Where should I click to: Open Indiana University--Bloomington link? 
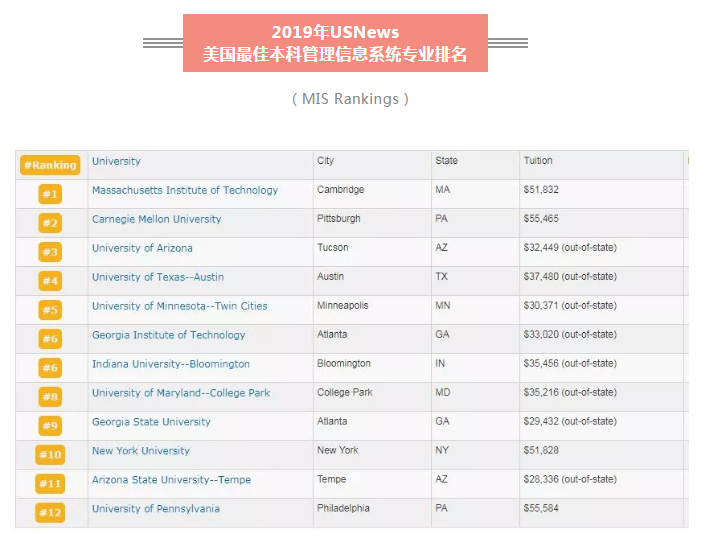coord(171,364)
